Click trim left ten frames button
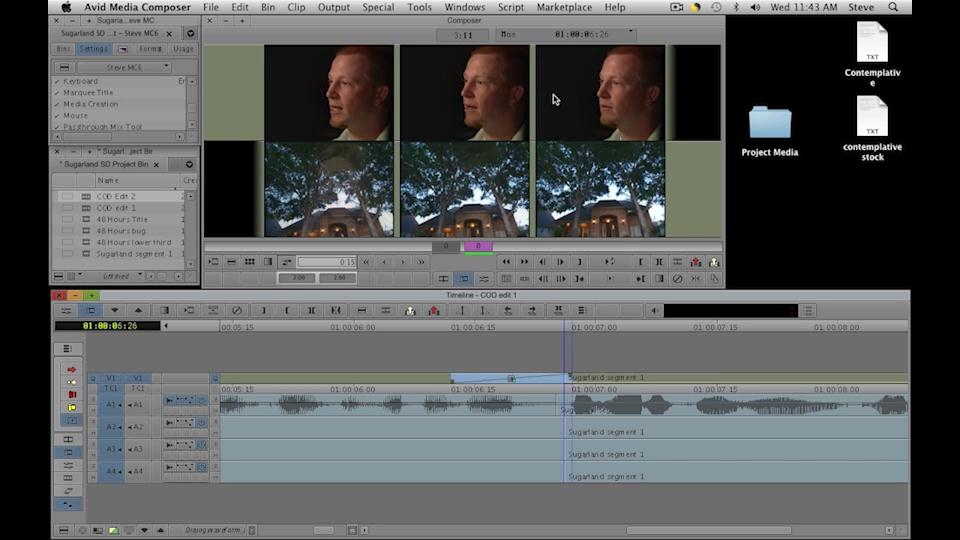This screenshot has height=540, width=960. (366, 262)
